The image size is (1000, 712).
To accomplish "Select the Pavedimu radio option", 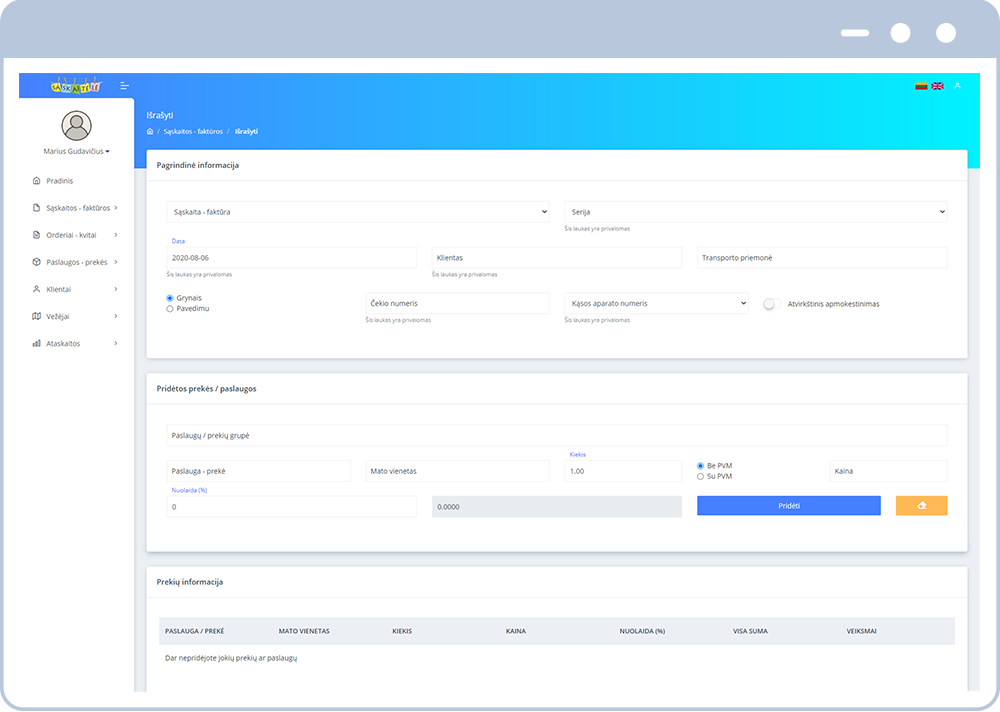I will click(170, 309).
